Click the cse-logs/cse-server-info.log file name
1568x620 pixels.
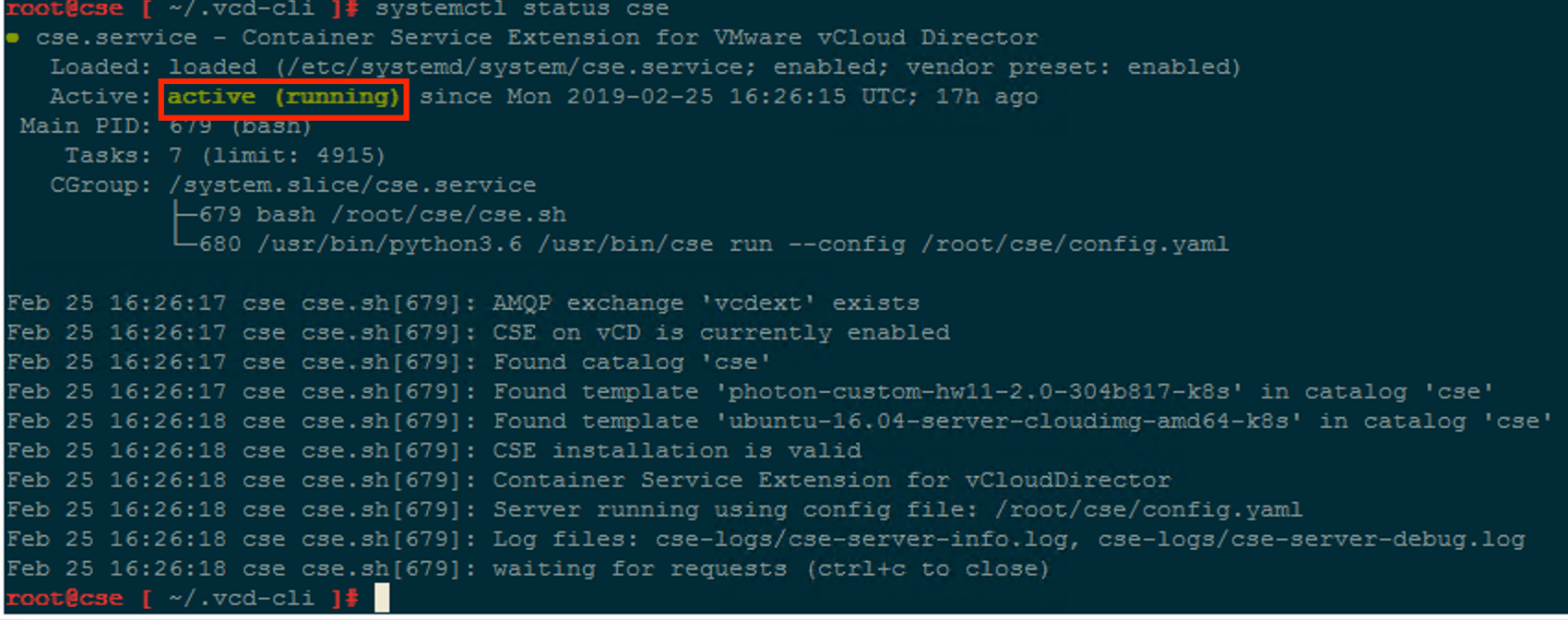(x=862, y=540)
